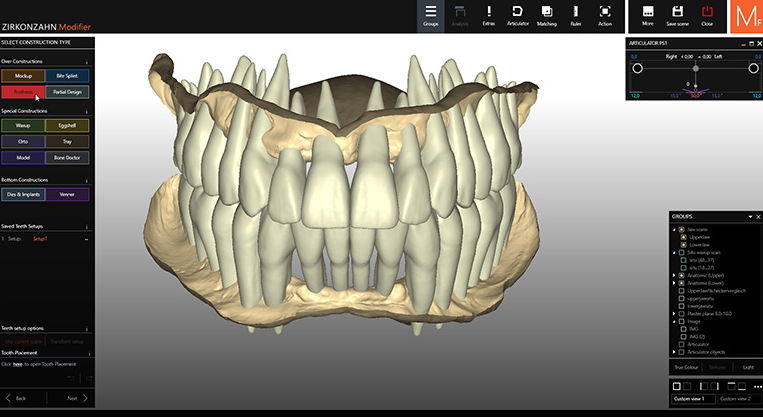Expand the Anatomic (Upper) group
763x417 pixels.
[x=672, y=275]
